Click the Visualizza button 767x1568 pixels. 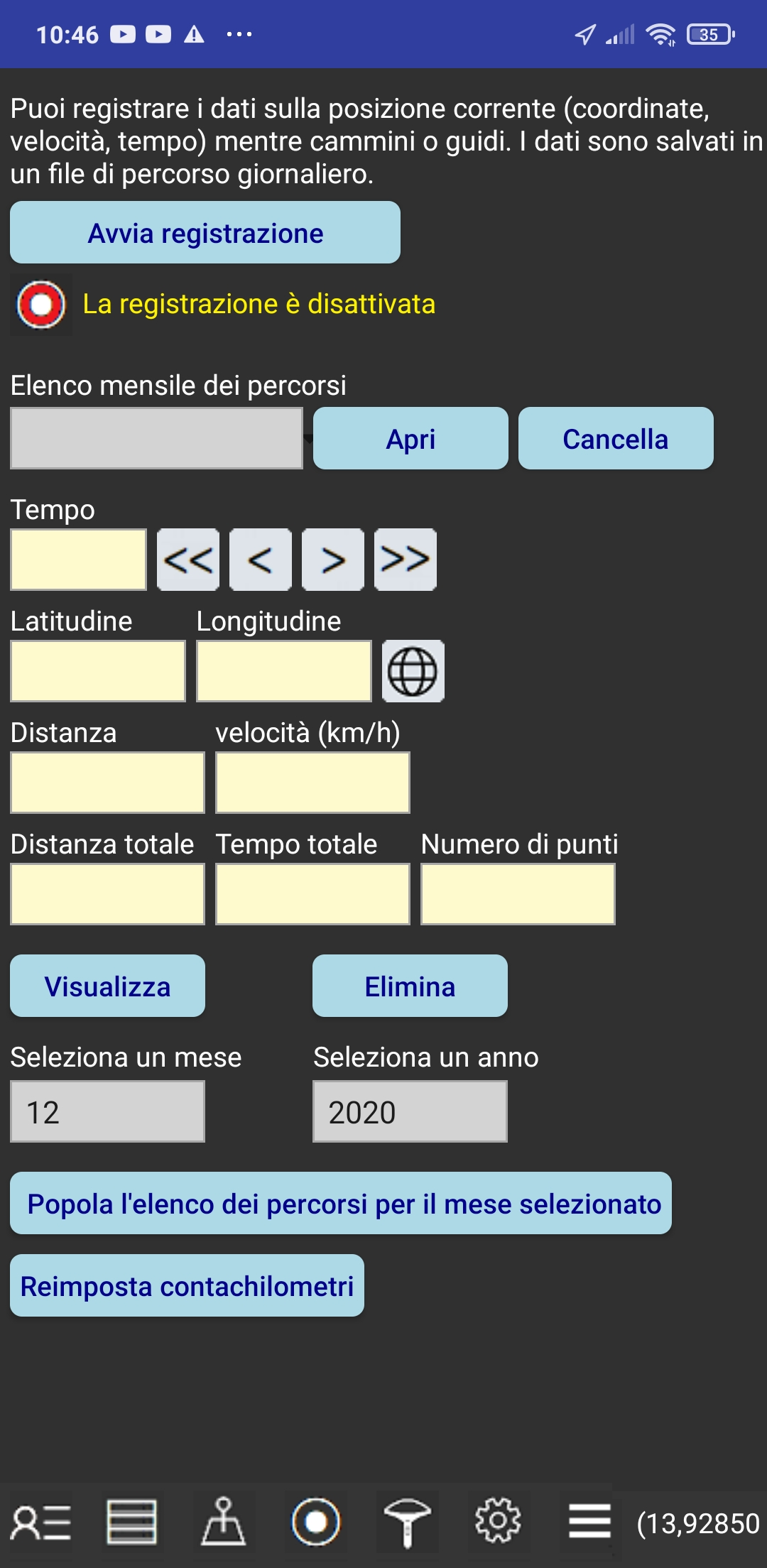pyautogui.click(x=107, y=986)
